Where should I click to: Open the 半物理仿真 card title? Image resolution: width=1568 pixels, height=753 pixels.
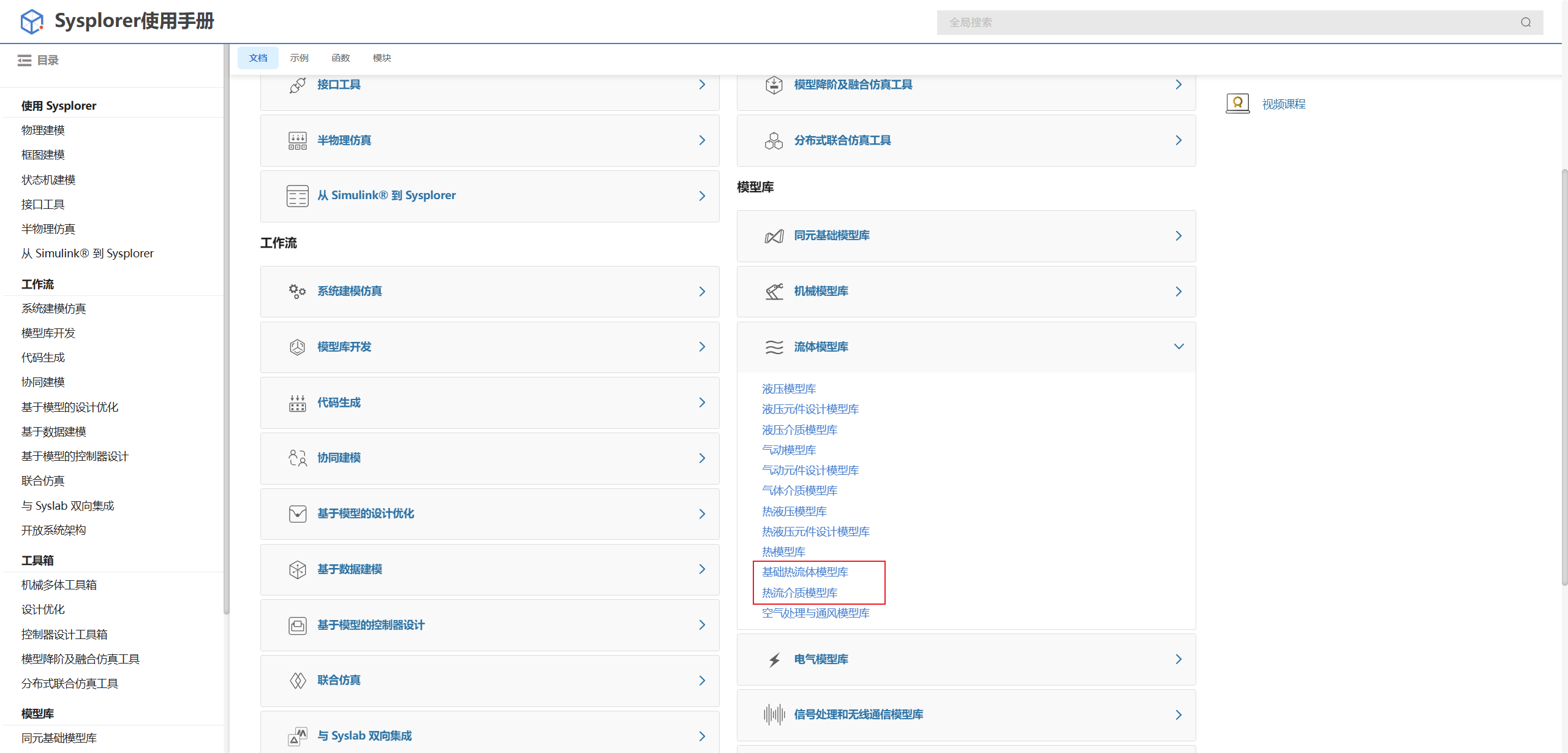(344, 140)
